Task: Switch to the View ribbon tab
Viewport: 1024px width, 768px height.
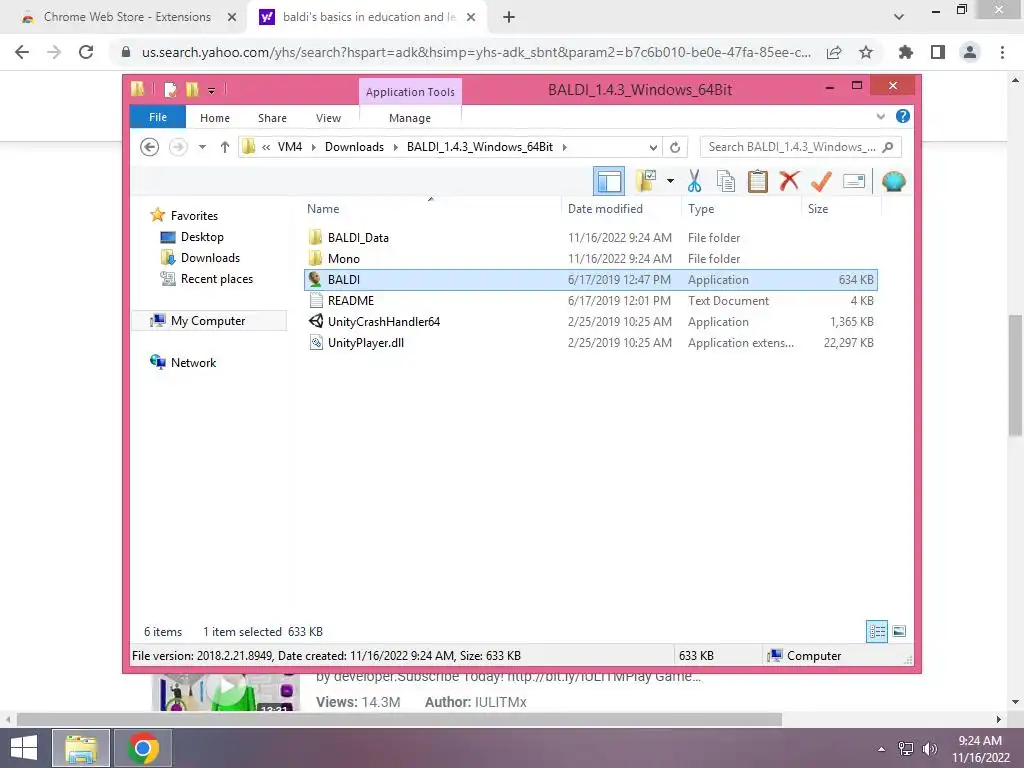Action: [328, 118]
